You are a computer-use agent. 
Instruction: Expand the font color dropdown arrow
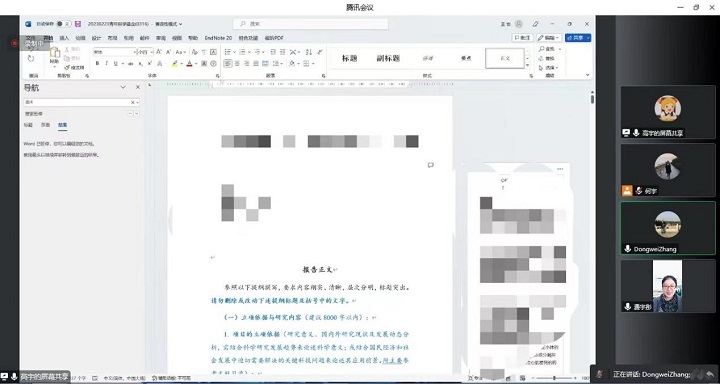point(195,64)
